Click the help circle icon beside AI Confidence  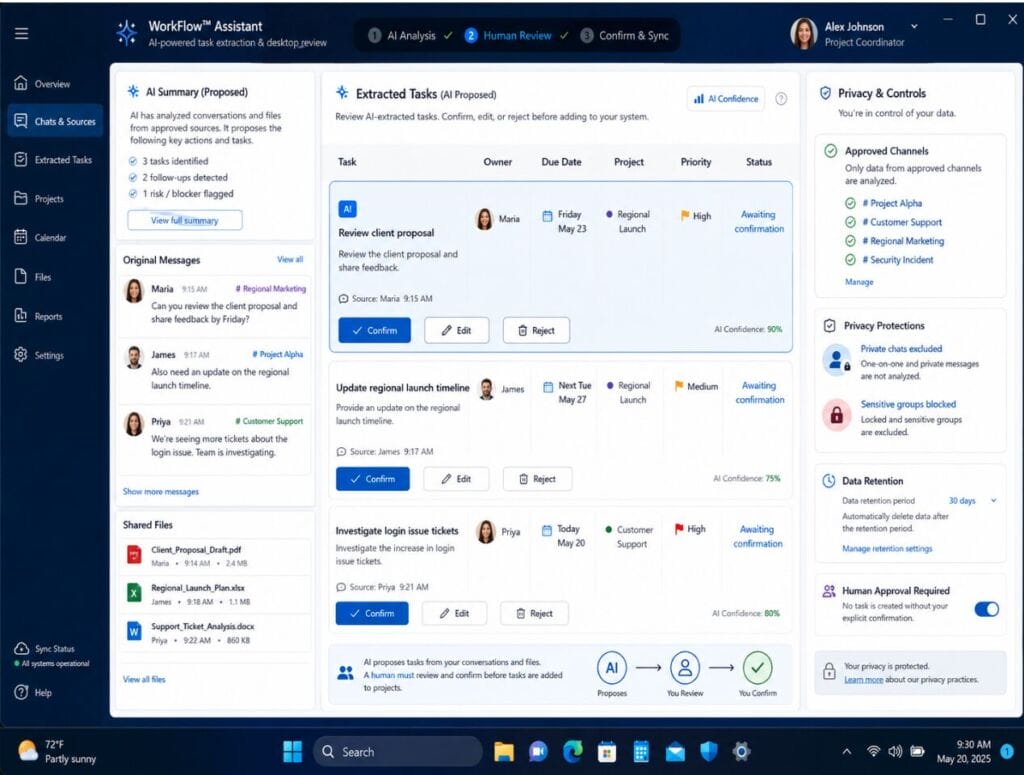[x=780, y=99]
